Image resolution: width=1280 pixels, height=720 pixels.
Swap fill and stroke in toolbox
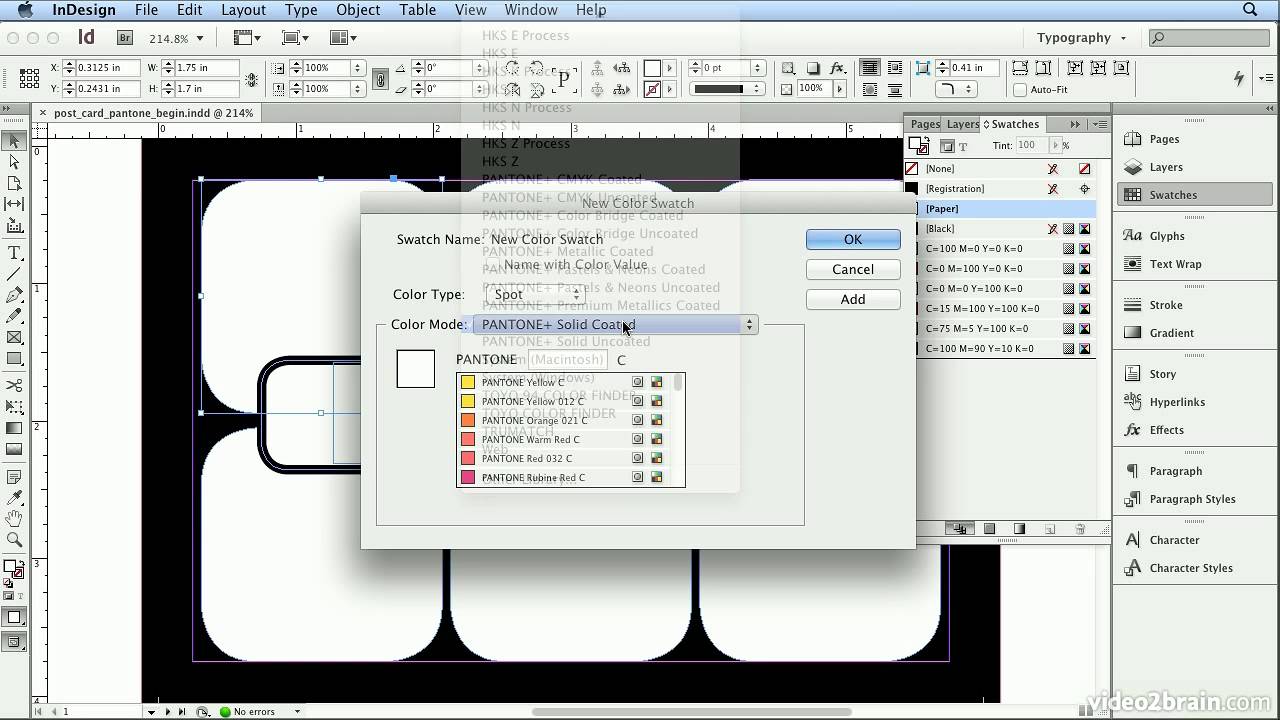(21, 561)
